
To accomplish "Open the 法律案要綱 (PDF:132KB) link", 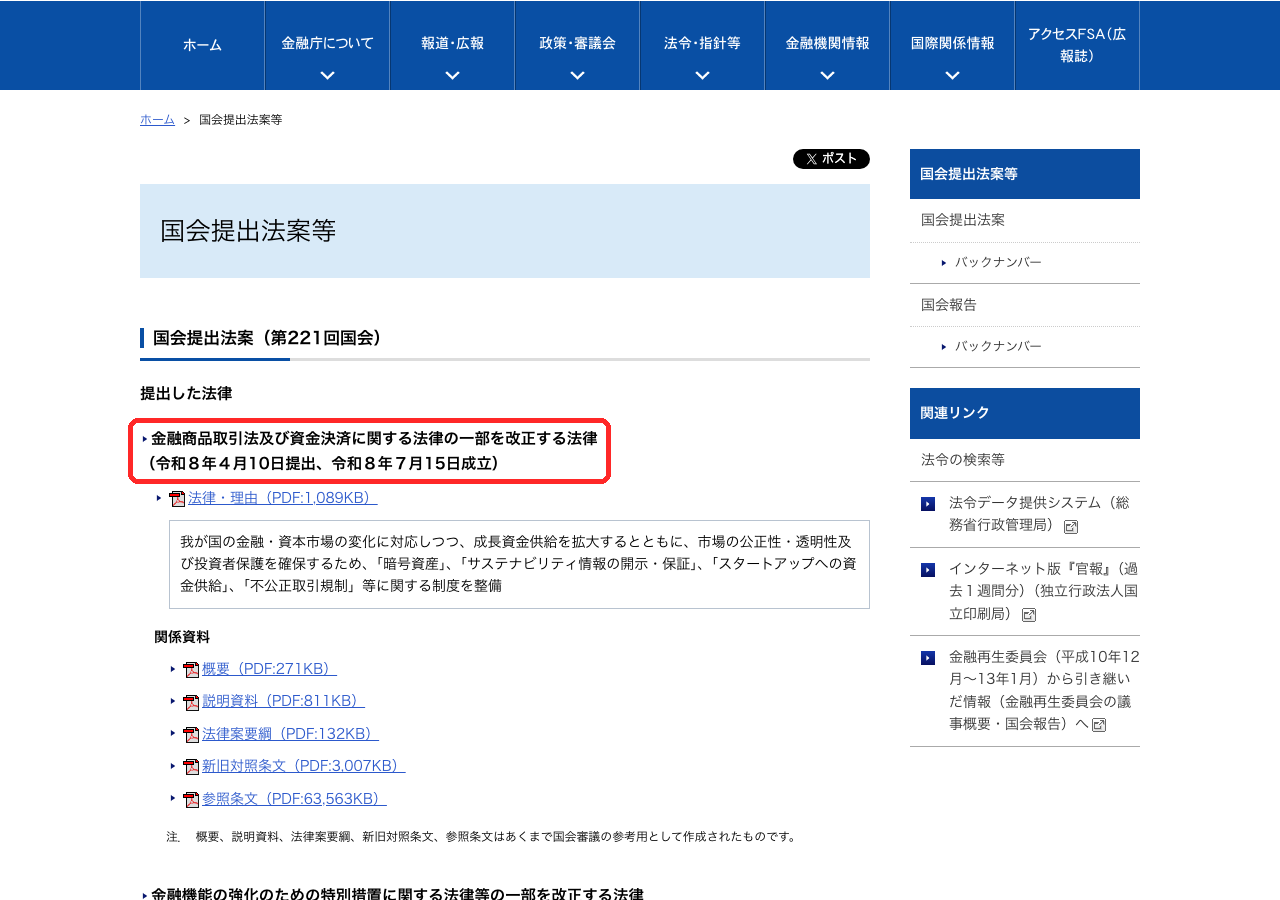I will [290, 734].
